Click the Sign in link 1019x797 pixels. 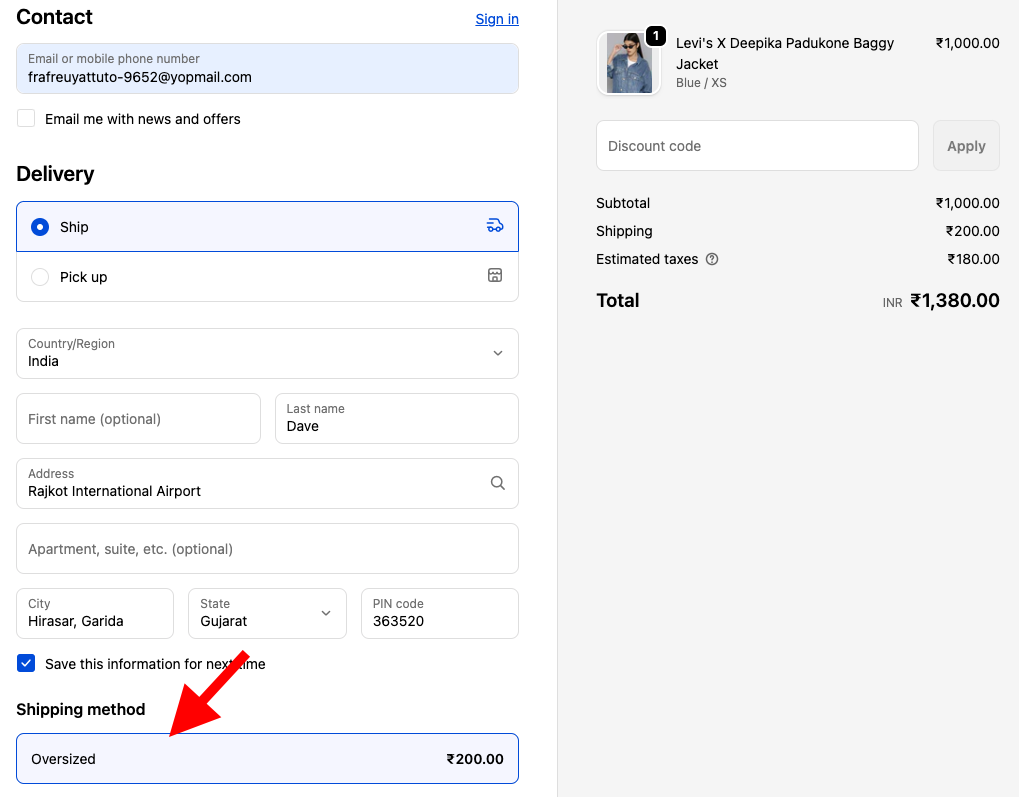(x=497, y=19)
